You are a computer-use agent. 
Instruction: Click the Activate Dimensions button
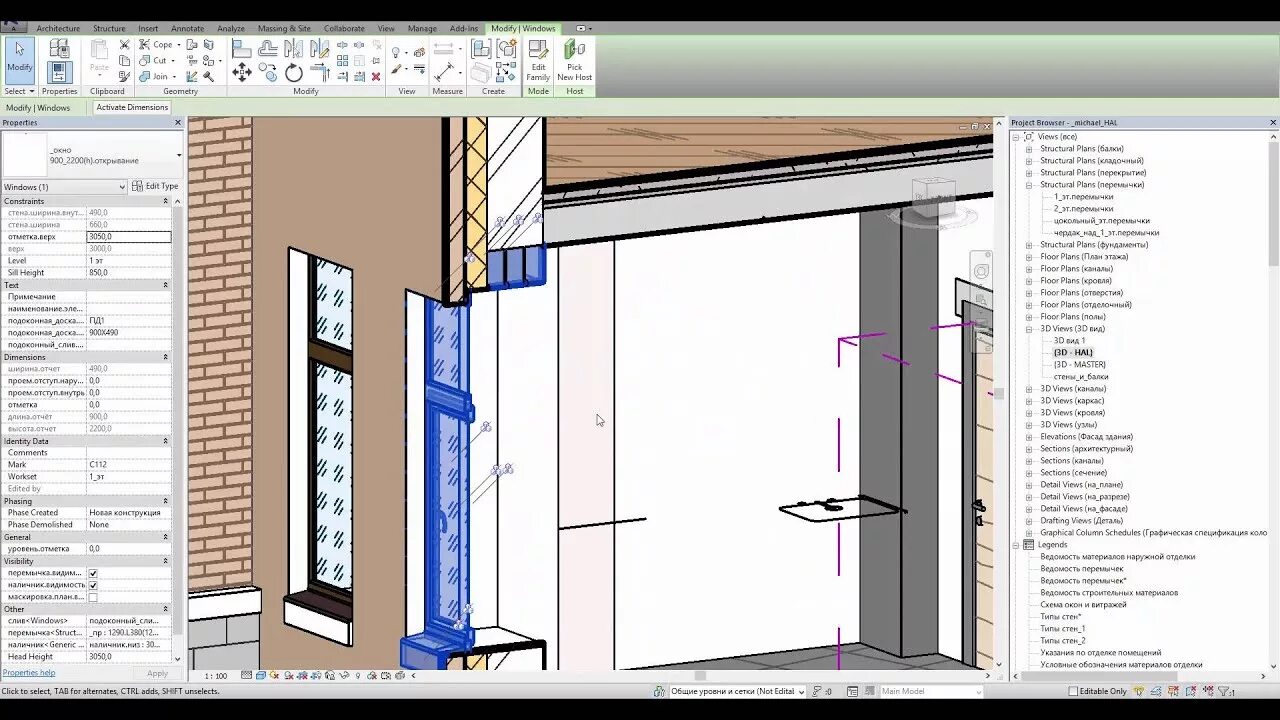(132, 107)
